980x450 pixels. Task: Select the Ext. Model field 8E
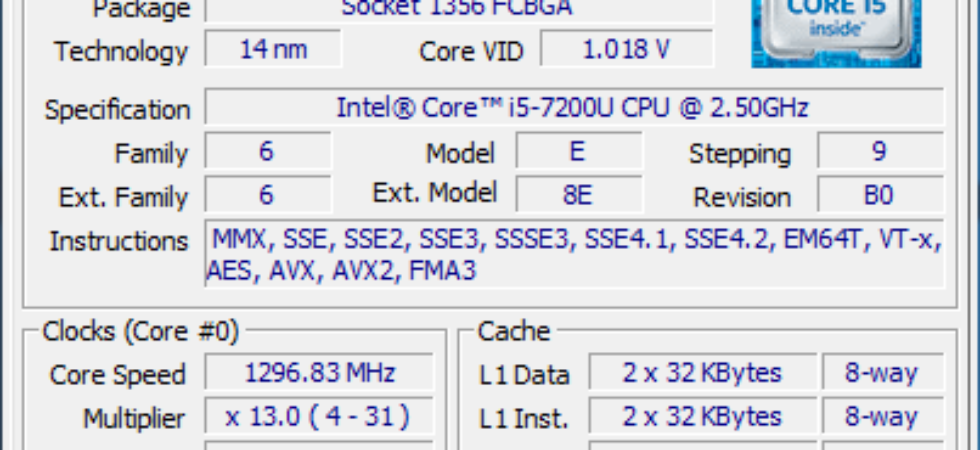[579, 195]
